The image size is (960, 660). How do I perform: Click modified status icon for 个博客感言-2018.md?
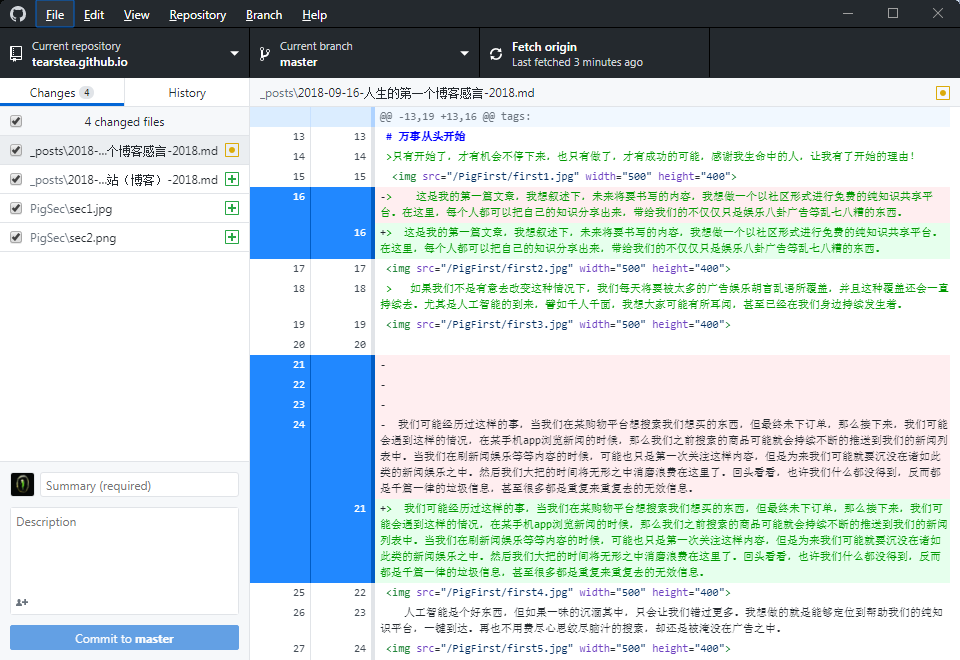tap(231, 150)
